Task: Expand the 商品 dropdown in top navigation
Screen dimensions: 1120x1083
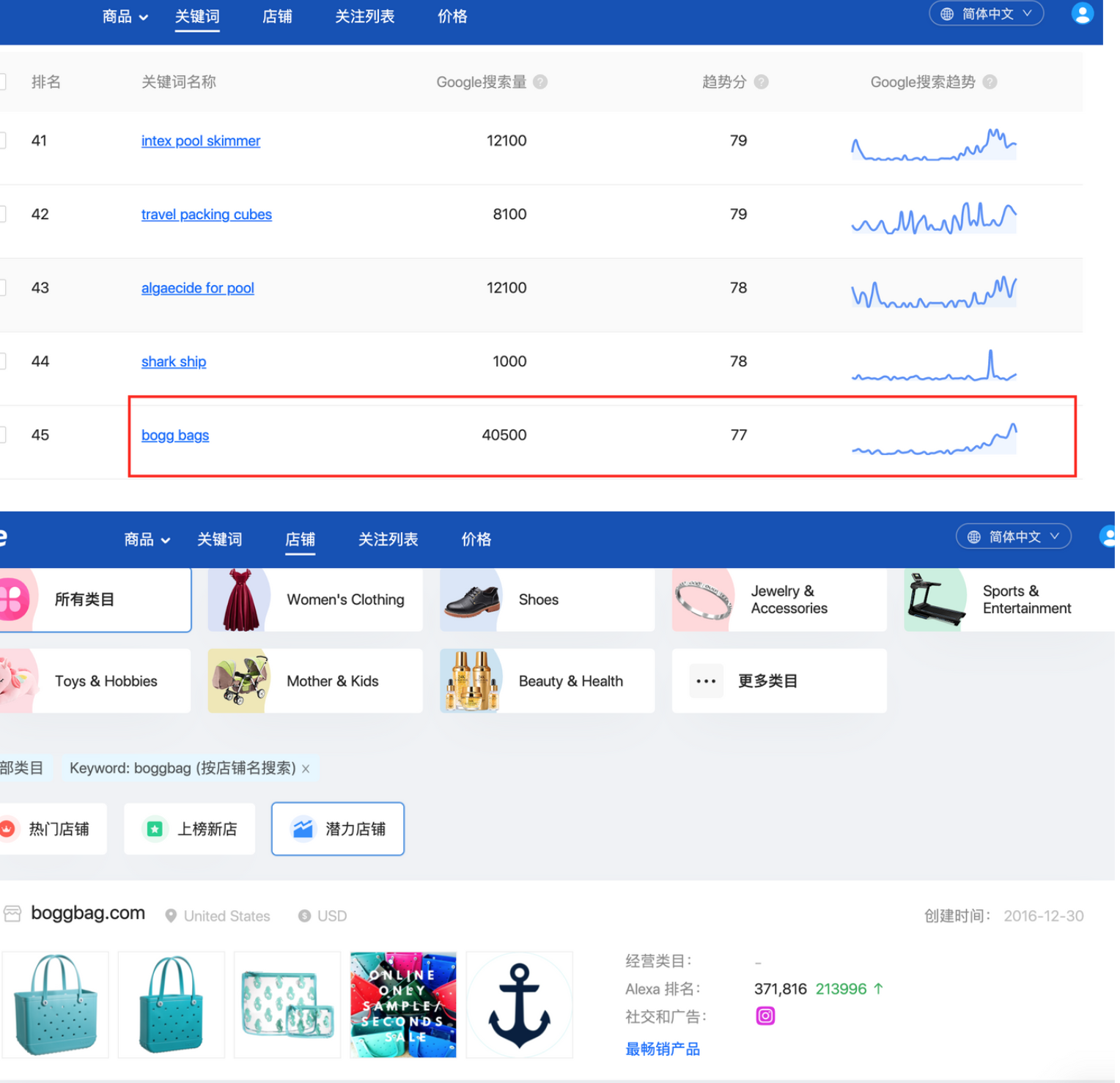Action: (125, 16)
